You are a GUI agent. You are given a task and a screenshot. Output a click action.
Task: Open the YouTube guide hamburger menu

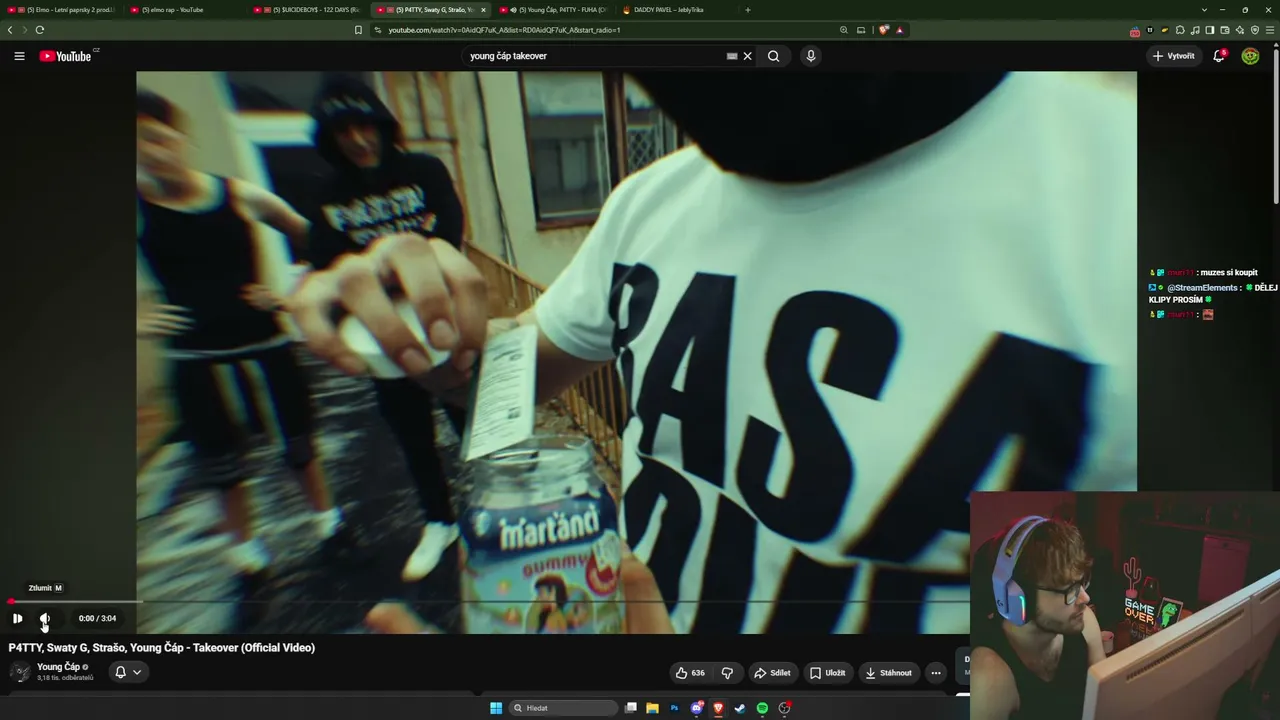(19, 56)
